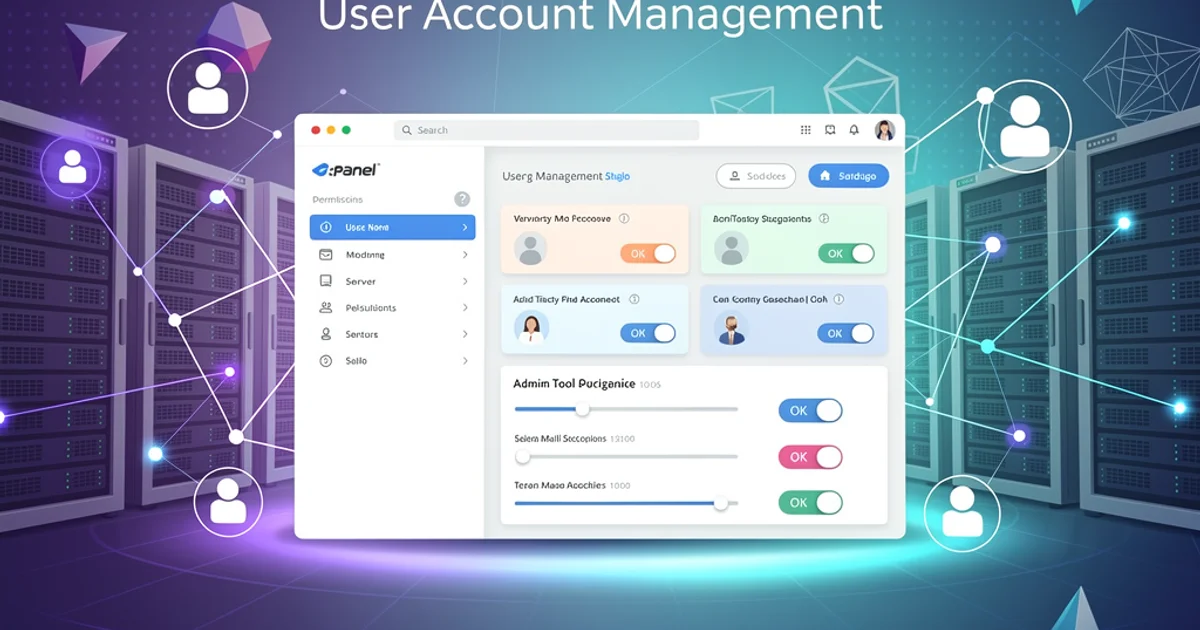Click the people icon beside Pelsuitionts
This screenshot has width=1200, height=630.
point(326,308)
